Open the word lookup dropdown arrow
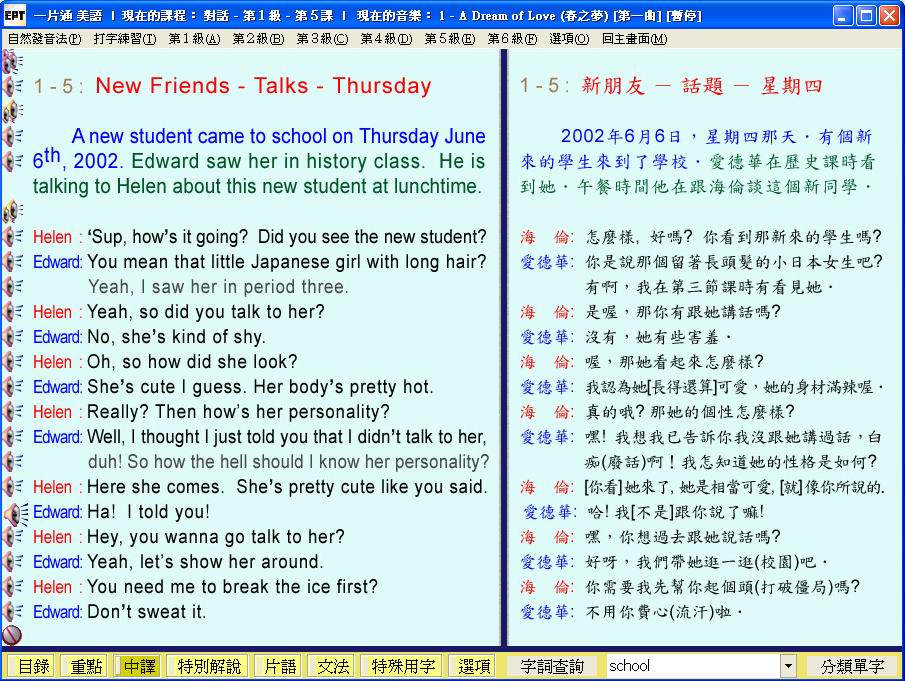The height and width of the screenshot is (681, 905). click(788, 666)
